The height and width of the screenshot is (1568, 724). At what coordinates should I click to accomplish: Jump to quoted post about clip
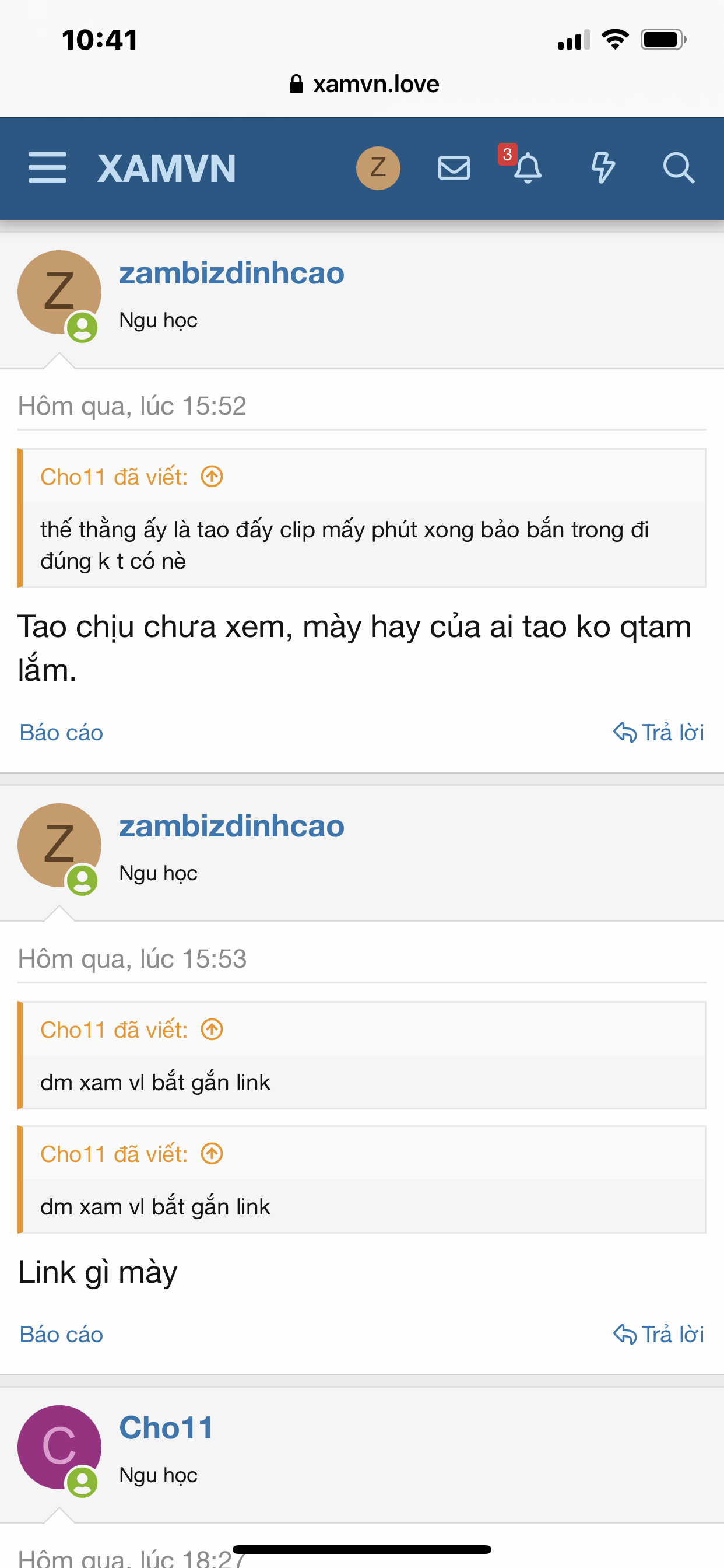point(212,477)
